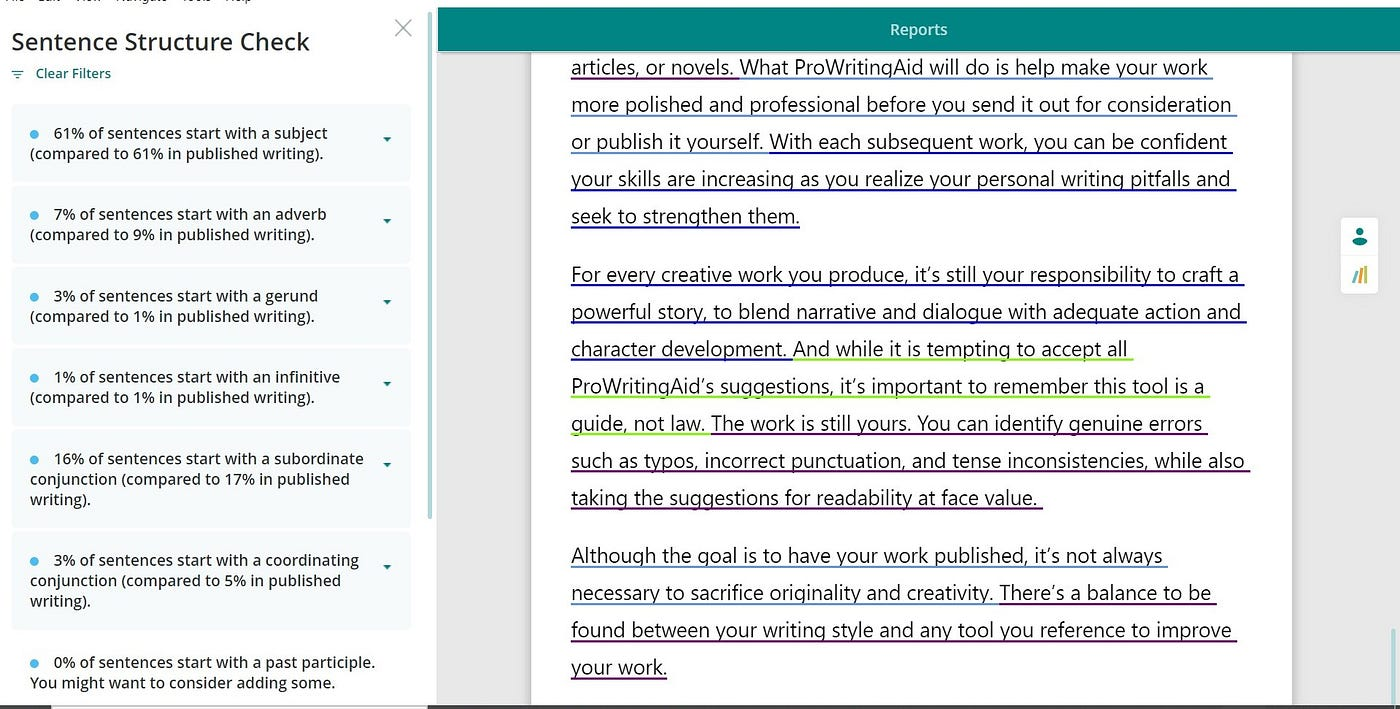The height and width of the screenshot is (709, 1400).
Task: Click text 'Although the goal is to have your work published'
Action: 798,556
